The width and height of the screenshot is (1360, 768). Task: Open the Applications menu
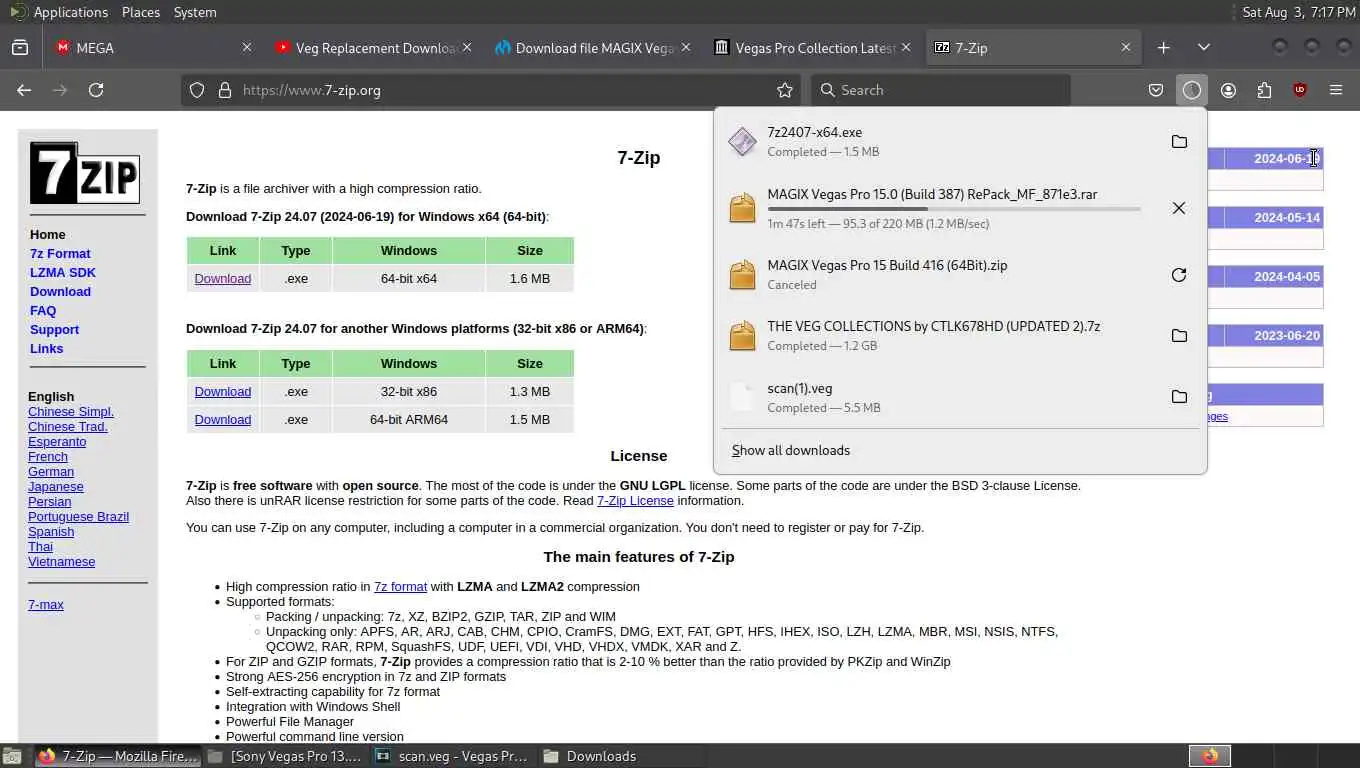[x=70, y=12]
